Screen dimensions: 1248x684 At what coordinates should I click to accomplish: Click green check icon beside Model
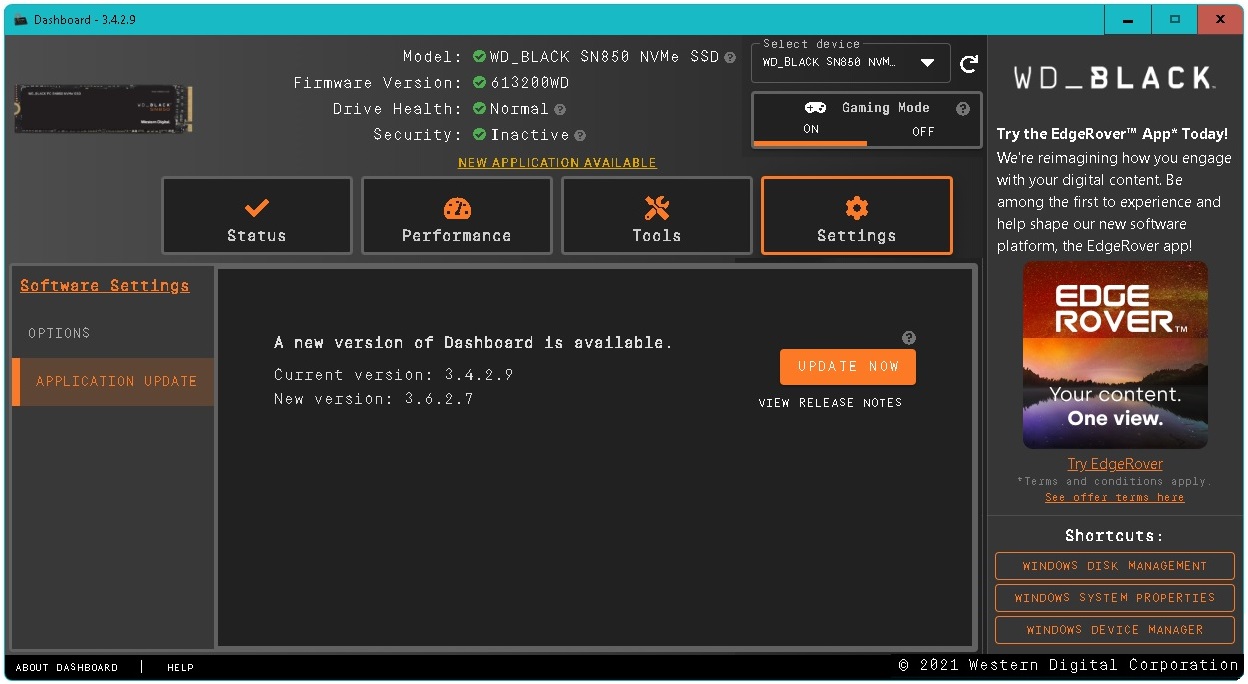pos(479,57)
